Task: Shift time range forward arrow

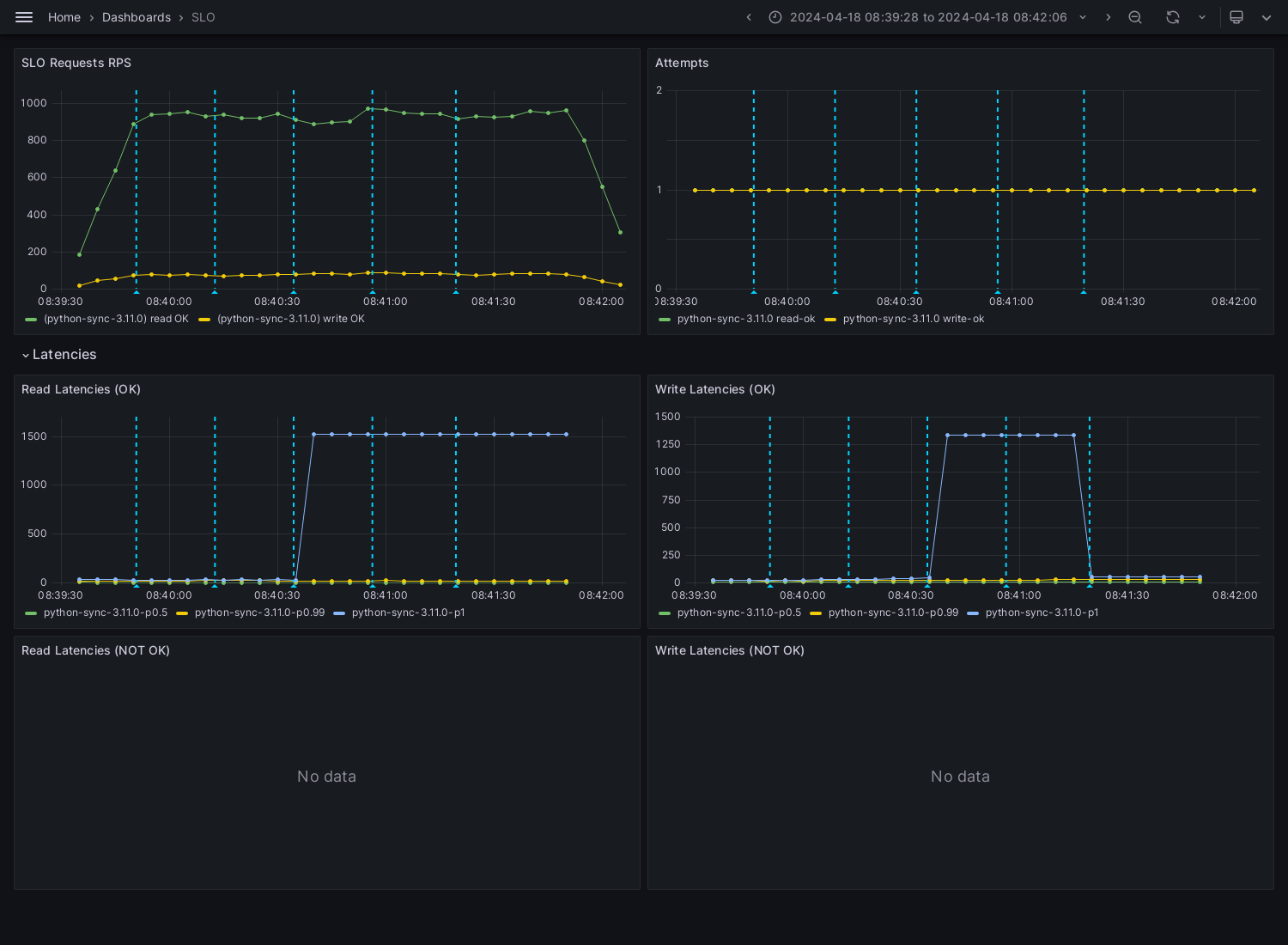Action: (x=1108, y=17)
